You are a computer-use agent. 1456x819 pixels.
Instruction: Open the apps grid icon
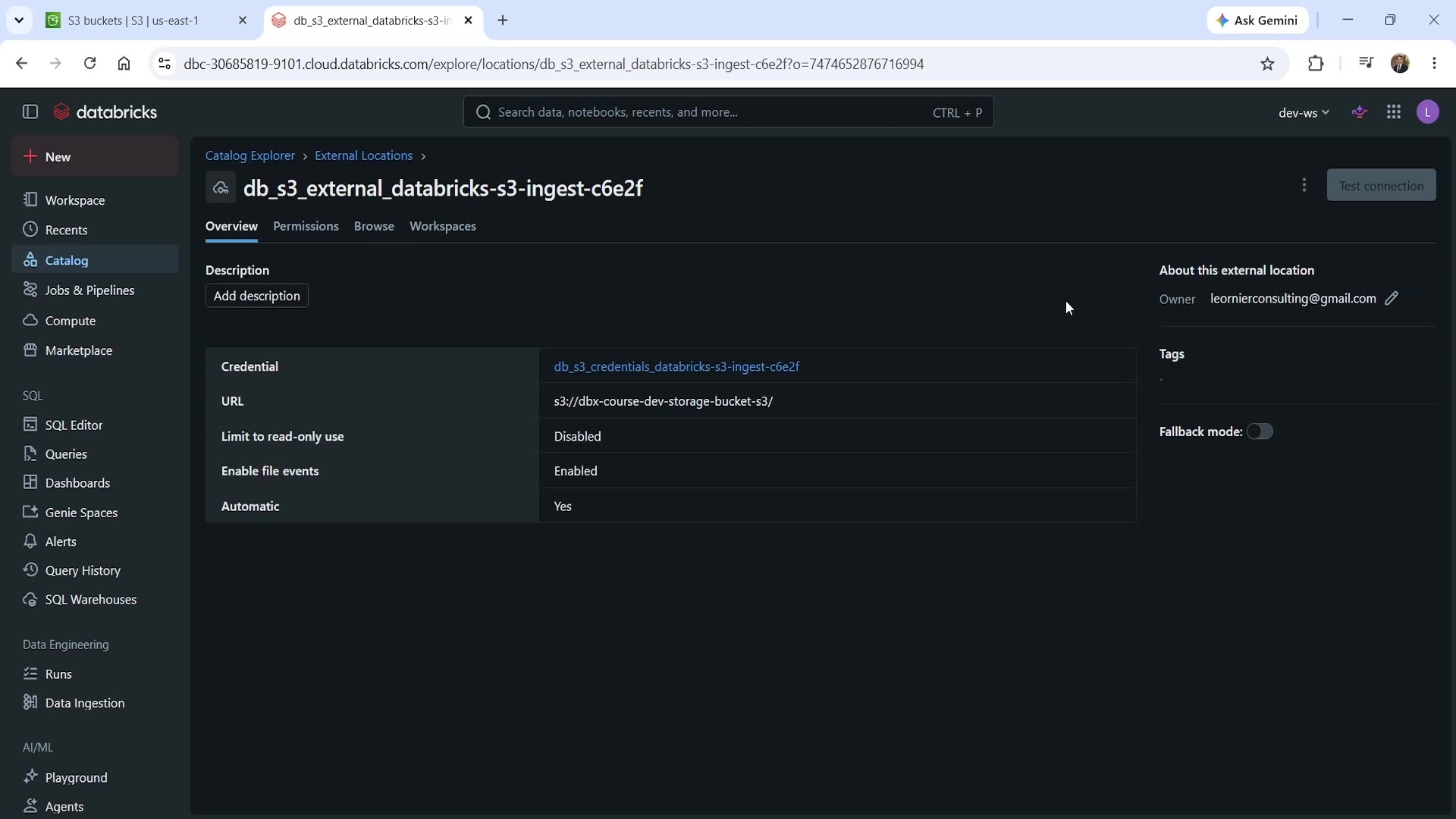[x=1394, y=112]
